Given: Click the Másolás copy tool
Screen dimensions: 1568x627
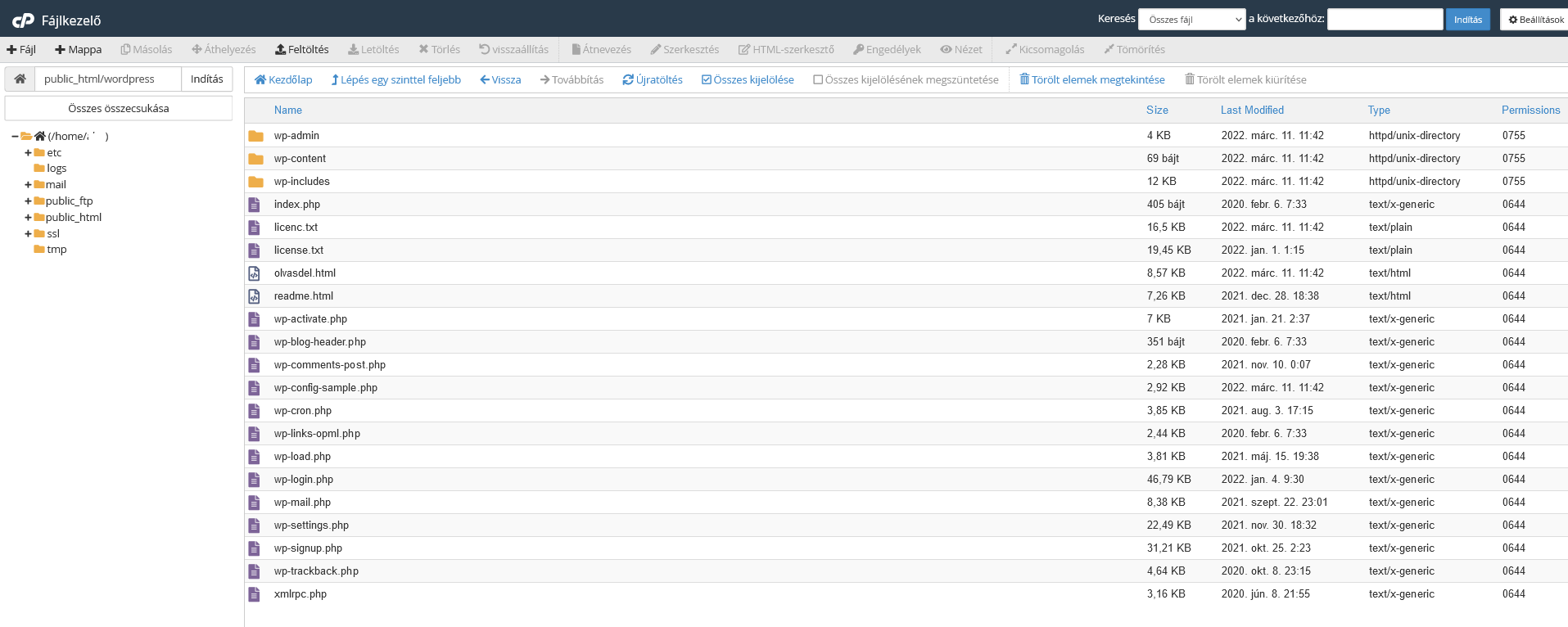Looking at the screenshot, I should [x=147, y=49].
